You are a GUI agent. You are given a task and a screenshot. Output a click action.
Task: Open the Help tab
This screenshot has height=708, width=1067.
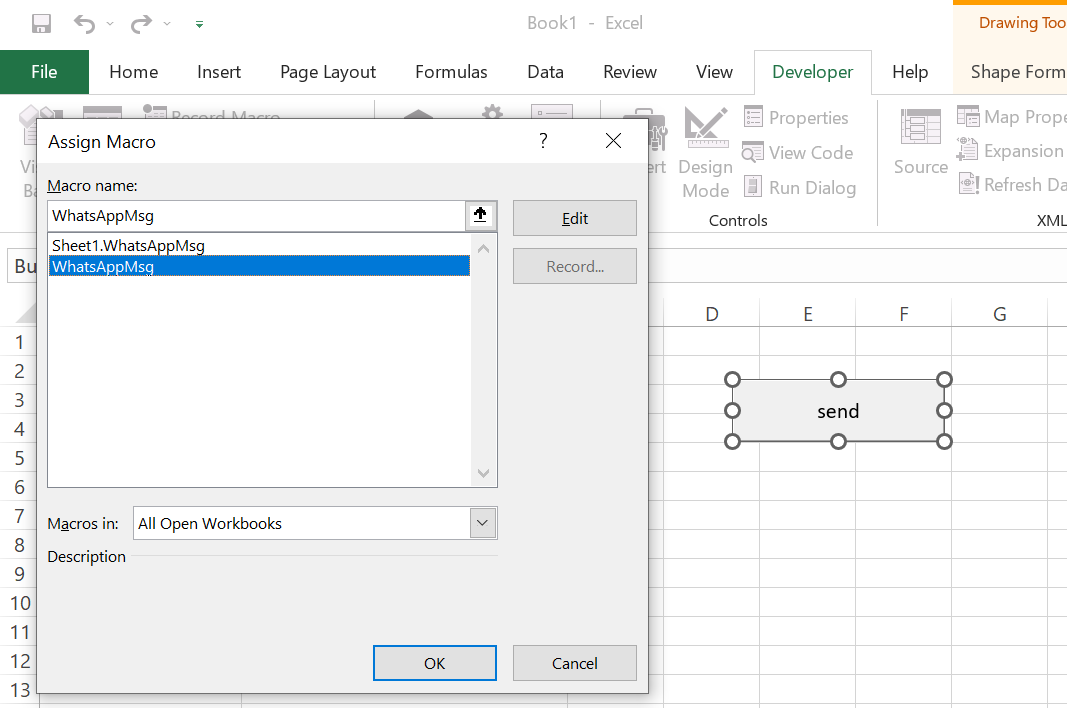pos(910,72)
